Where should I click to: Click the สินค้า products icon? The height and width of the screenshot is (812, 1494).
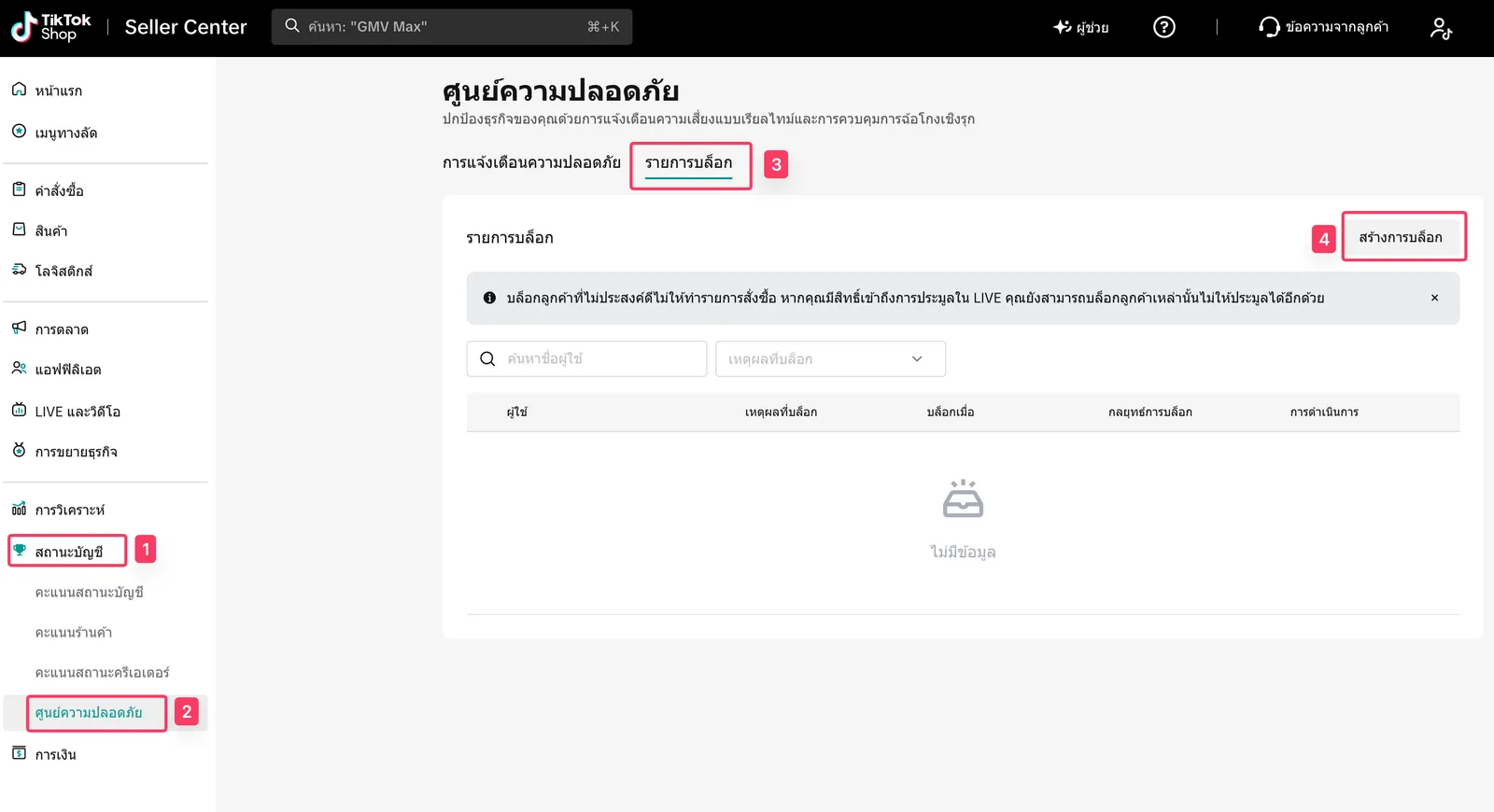19,230
